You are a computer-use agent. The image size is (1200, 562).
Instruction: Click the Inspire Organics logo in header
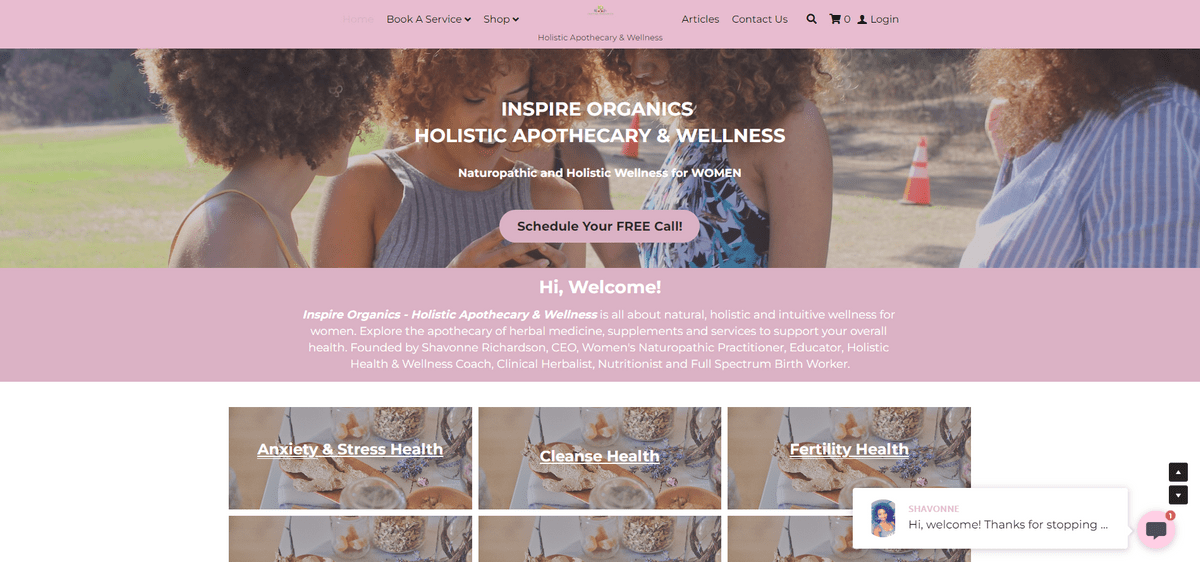pyautogui.click(x=600, y=11)
